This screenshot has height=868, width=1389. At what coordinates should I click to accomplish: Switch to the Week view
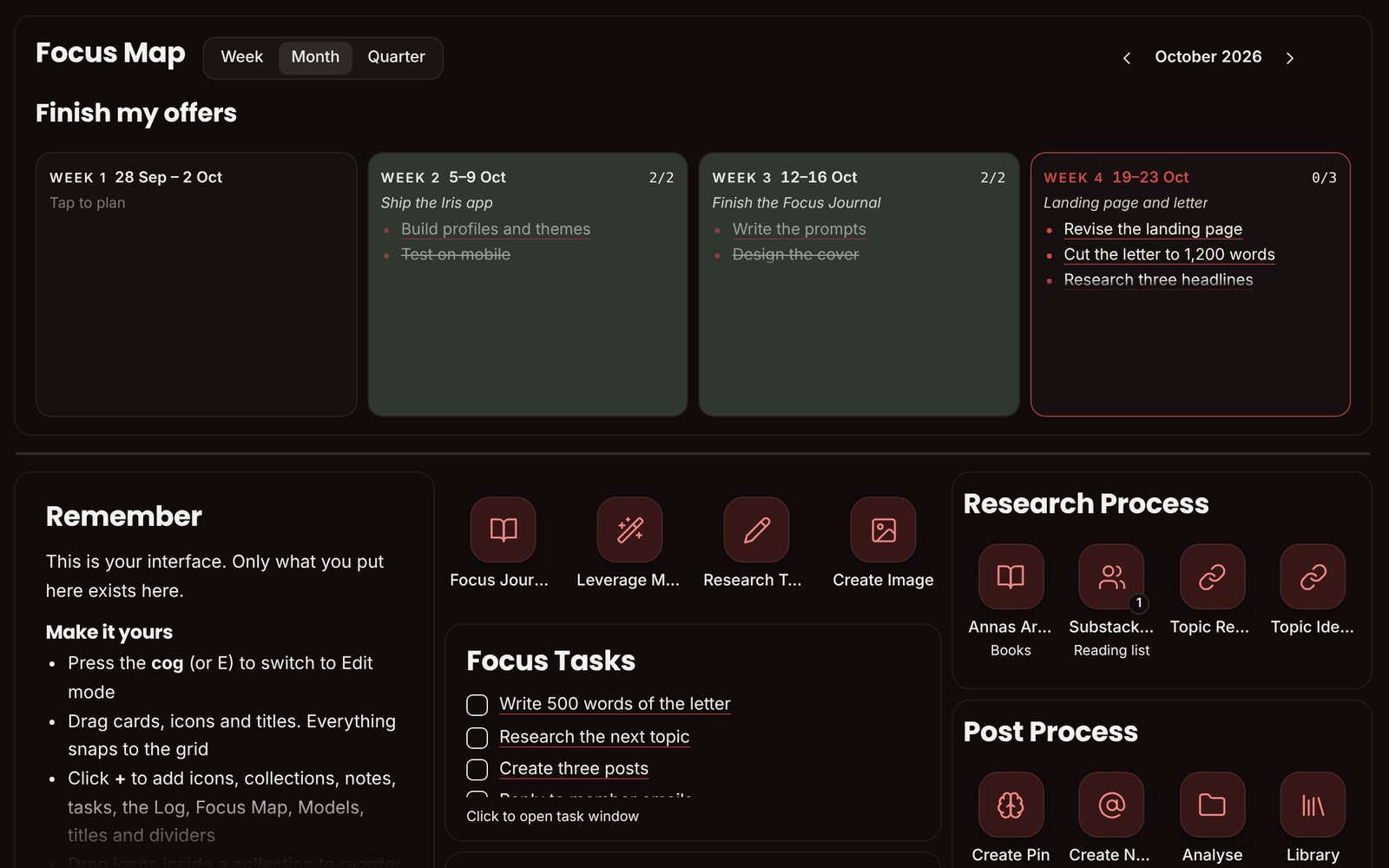[x=241, y=57]
